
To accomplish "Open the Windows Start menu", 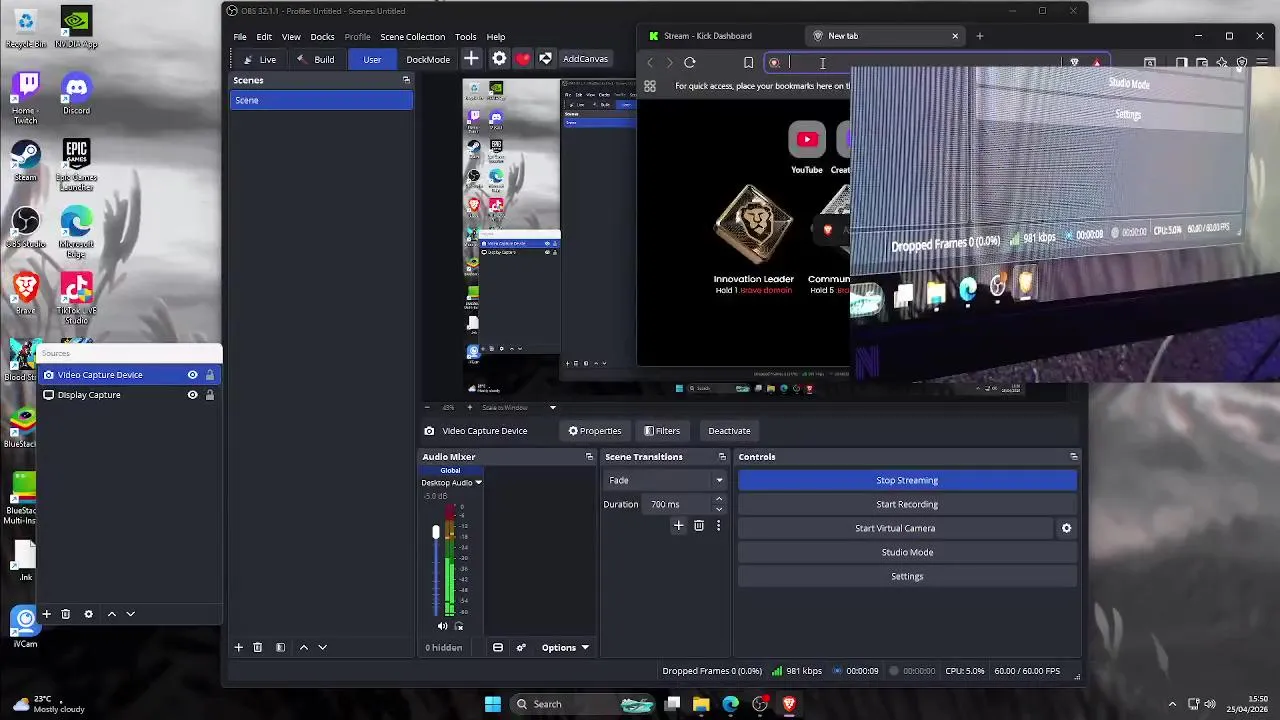I will (x=493, y=704).
